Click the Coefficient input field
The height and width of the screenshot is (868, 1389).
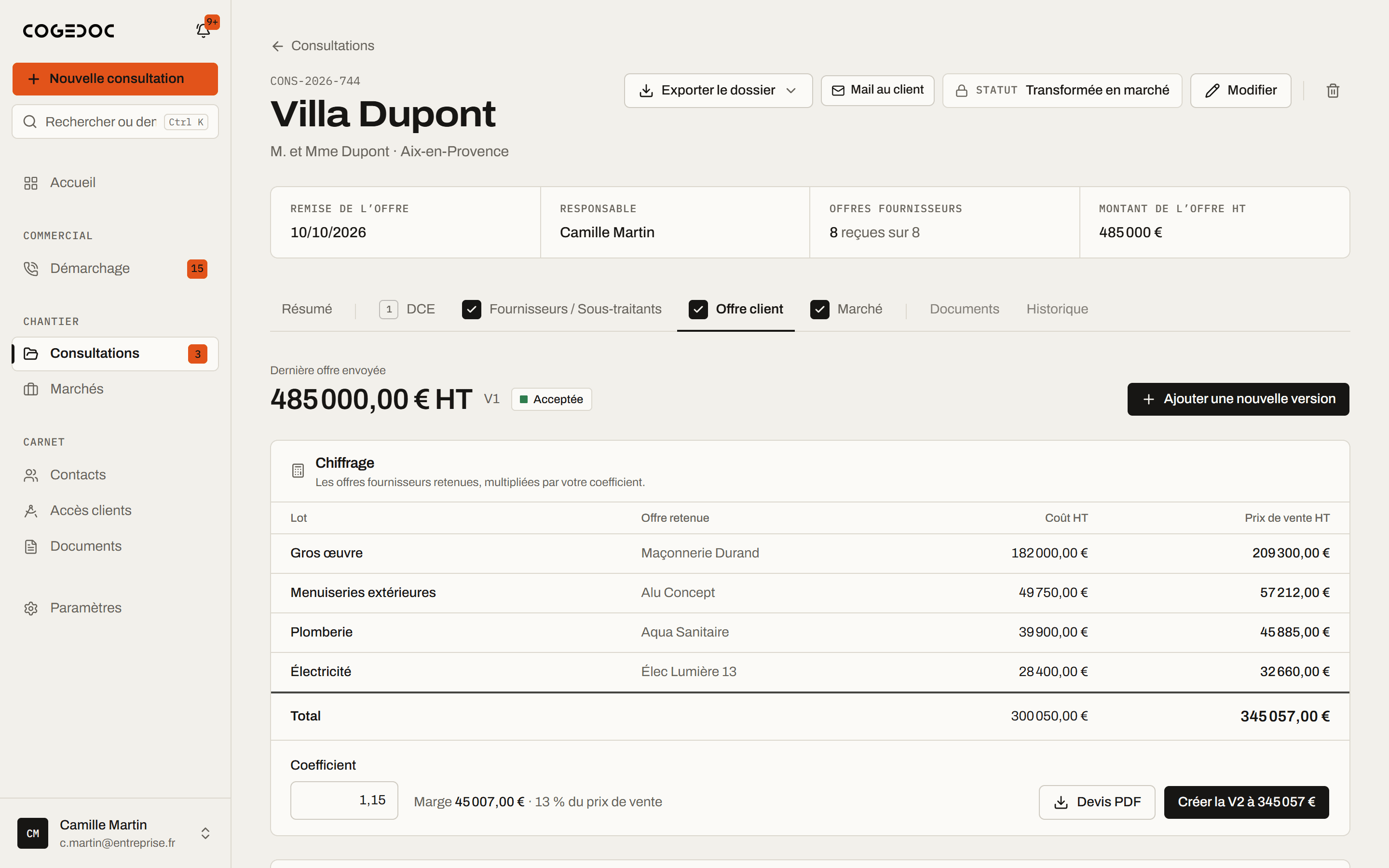(x=344, y=800)
